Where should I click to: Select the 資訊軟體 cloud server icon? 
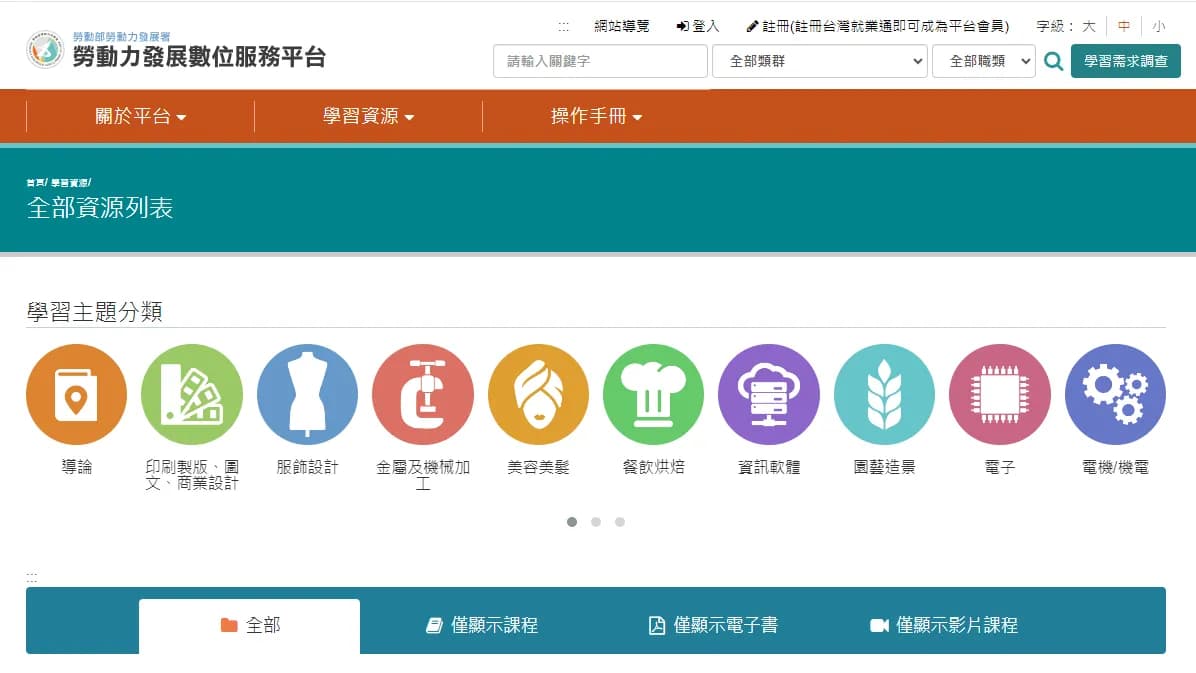pos(768,394)
